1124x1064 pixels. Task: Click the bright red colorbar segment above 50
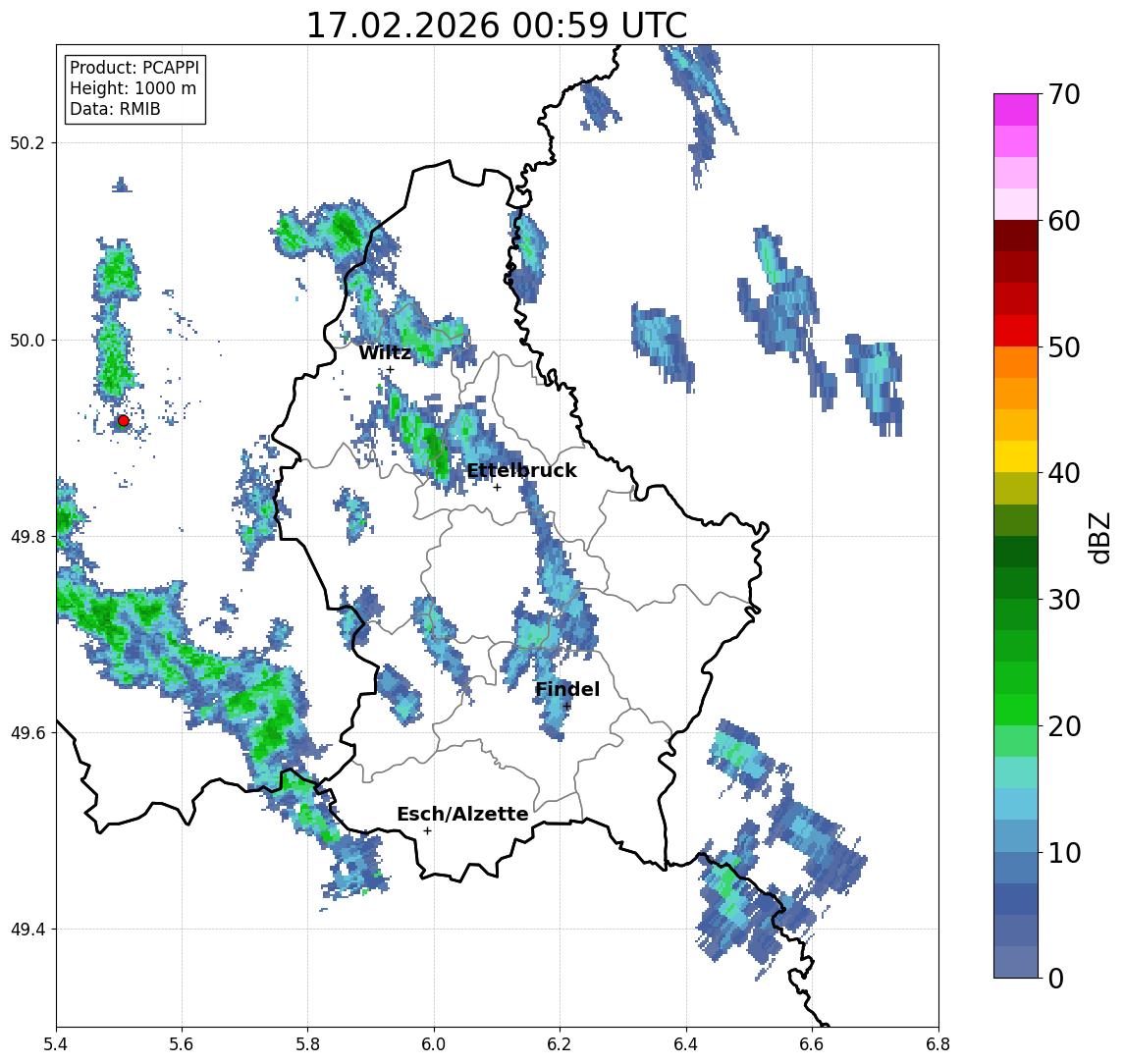pos(1016,331)
